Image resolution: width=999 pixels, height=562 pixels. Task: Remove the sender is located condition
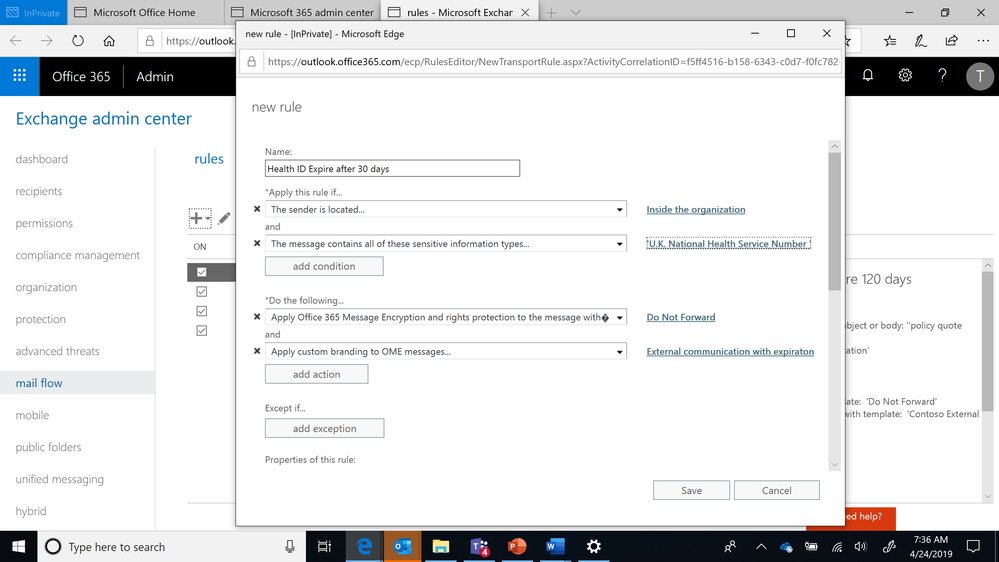pyautogui.click(x=257, y=209)
